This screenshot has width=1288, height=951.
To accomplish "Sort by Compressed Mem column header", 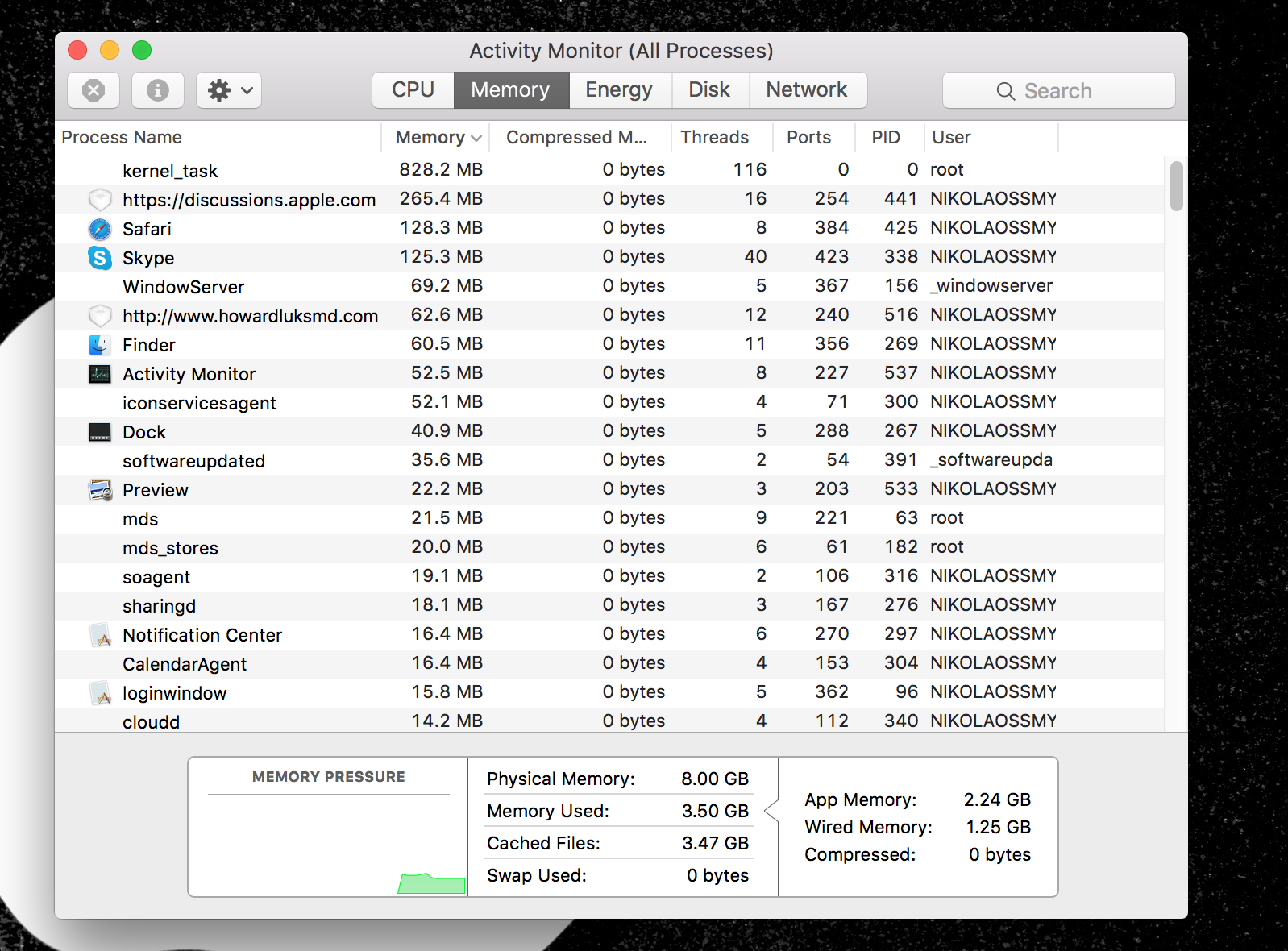I will pyautogui.click(x=580, y=138).
